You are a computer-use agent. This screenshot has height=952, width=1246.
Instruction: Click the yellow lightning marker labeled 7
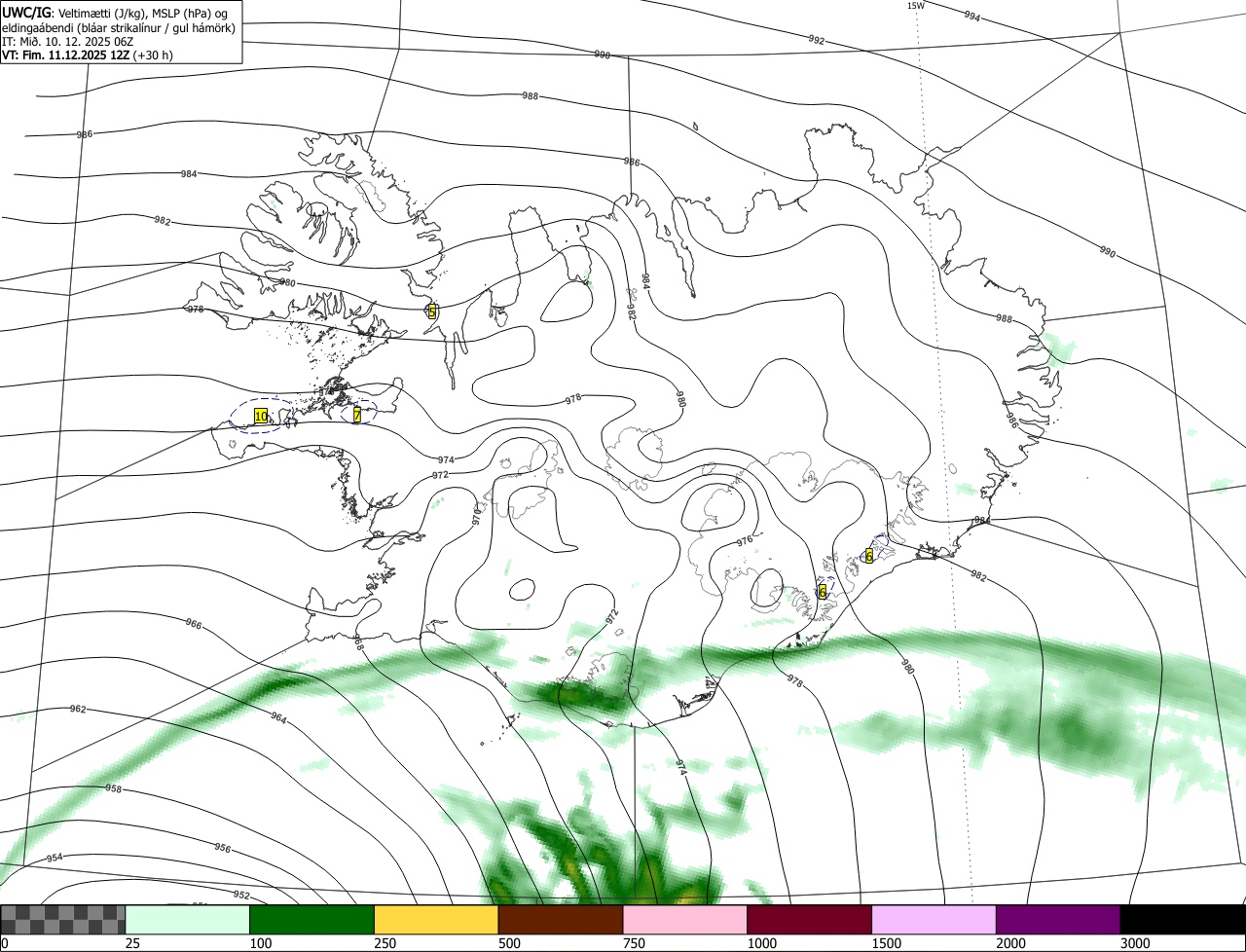point(357,415)
